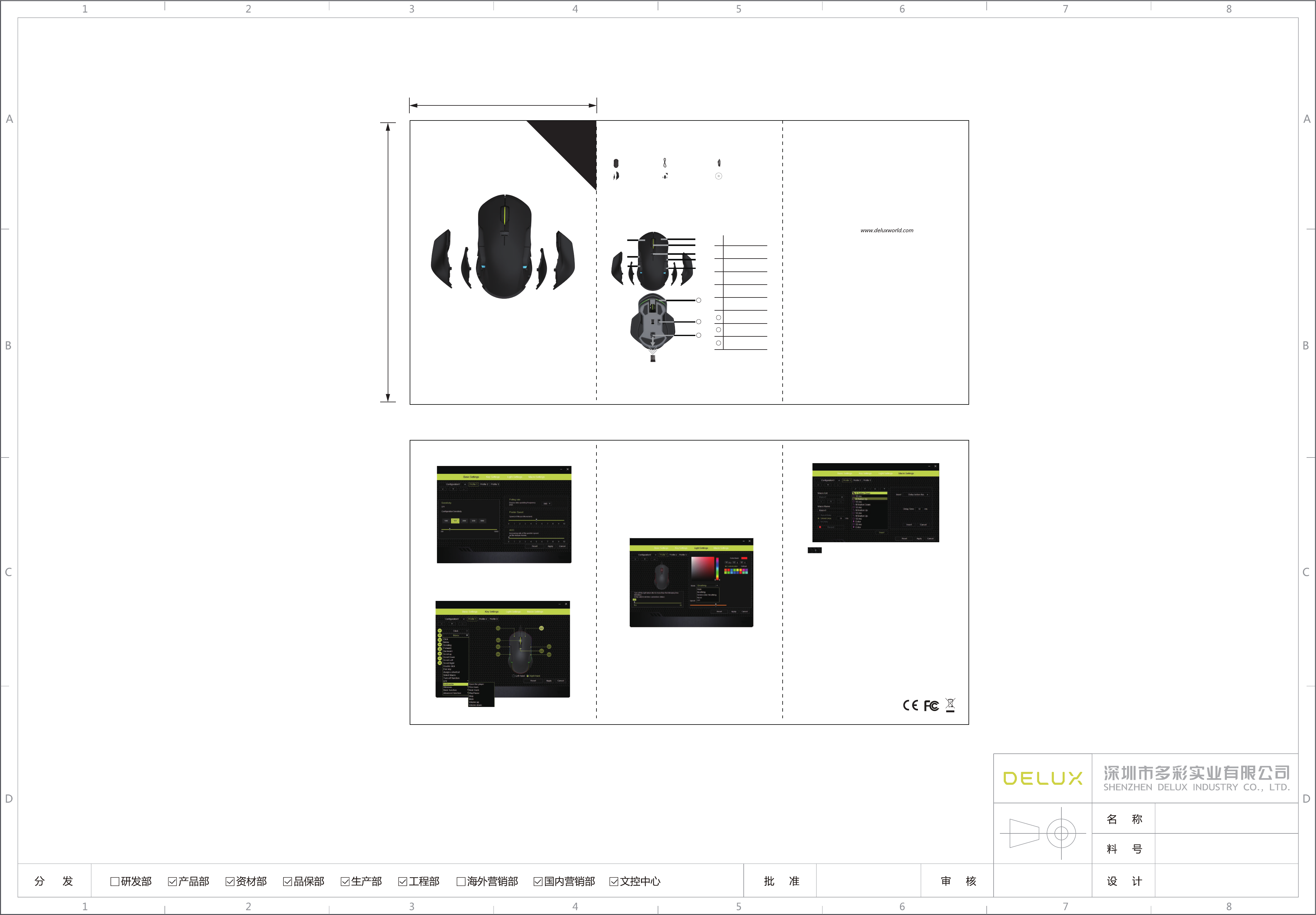Click the CD disc icon in package contents
The width and height of the screenshot is (1316, 915).
[x=718, y=176]
